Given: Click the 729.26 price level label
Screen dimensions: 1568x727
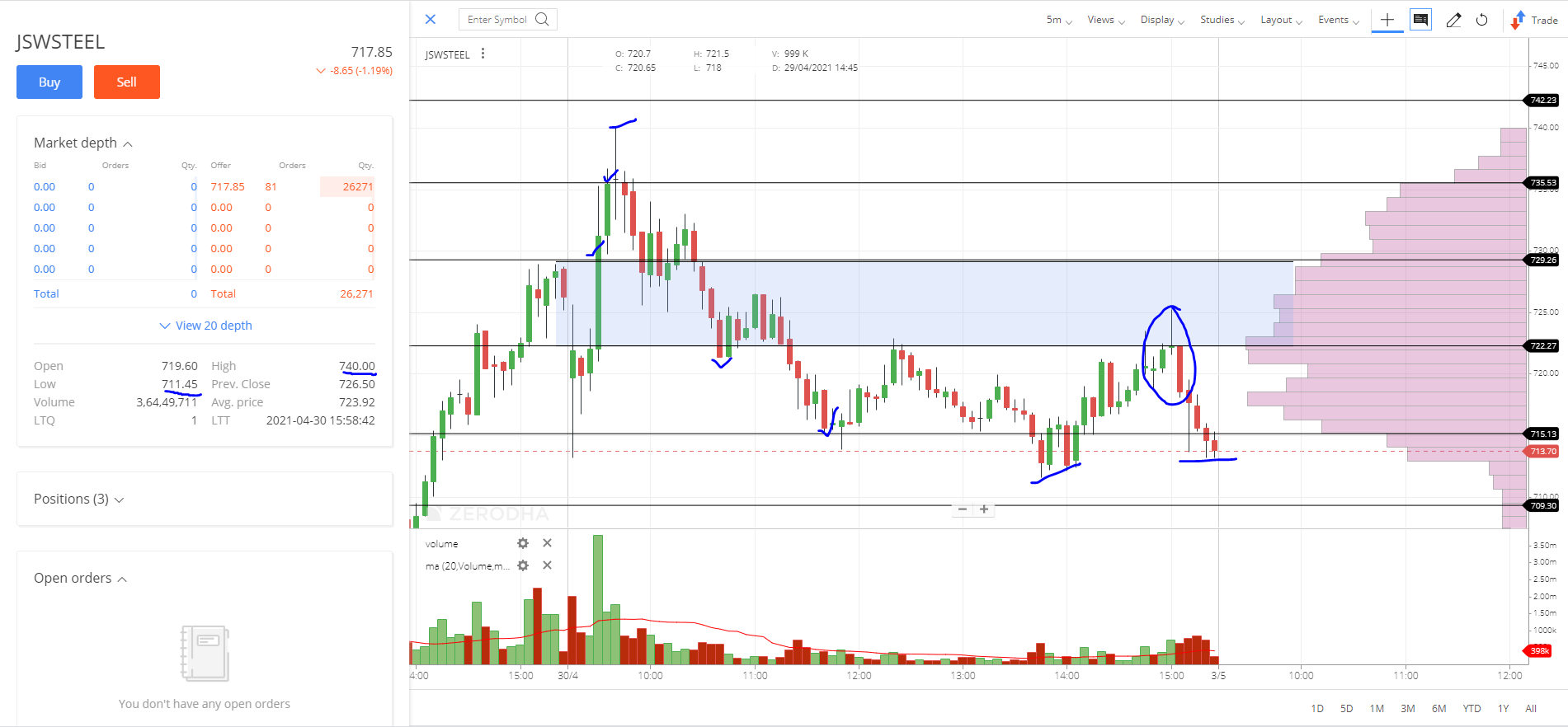Looking at the screenshot, I should pyautogui.click(x=1542, y=260).
